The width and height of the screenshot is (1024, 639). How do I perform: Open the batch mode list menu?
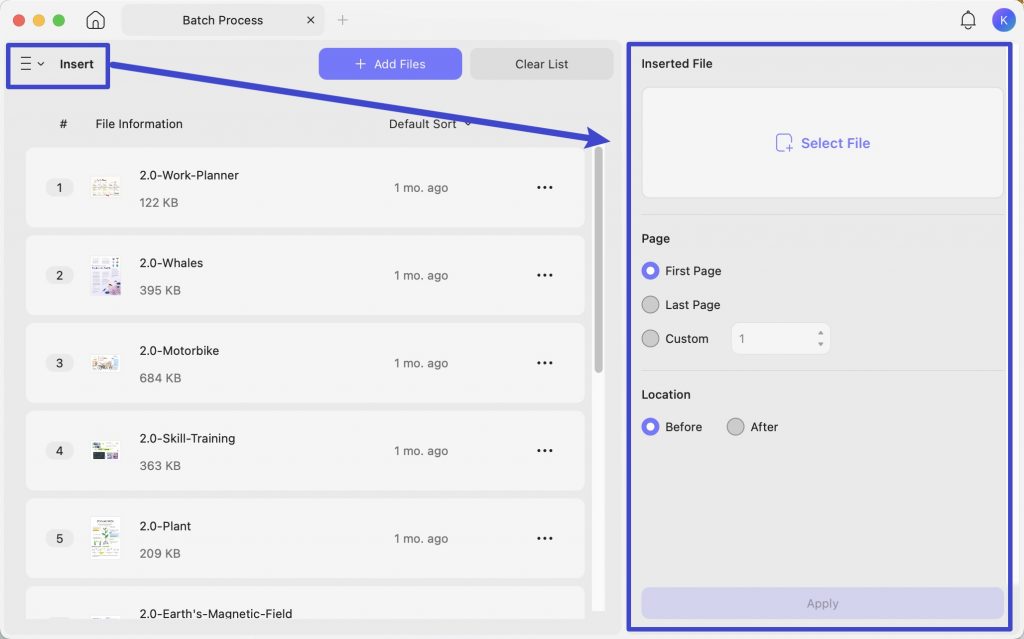32,64
